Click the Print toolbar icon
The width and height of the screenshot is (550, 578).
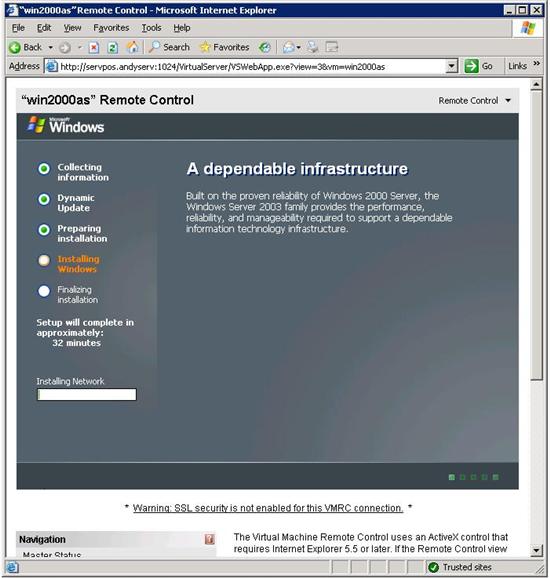pyautogui.click(x=313, y=47)
